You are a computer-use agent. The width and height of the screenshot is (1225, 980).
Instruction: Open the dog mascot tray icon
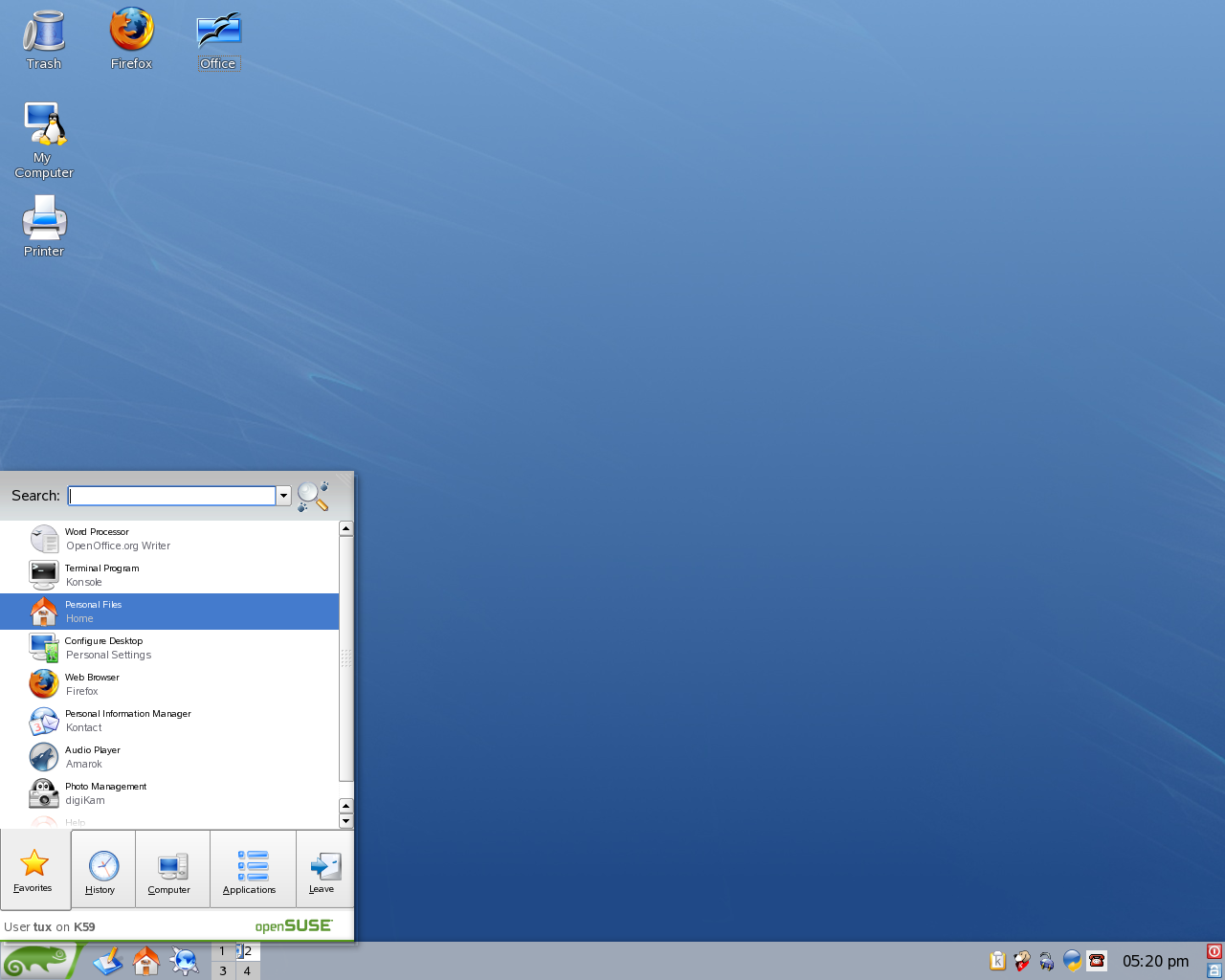tap(1022, 961)
